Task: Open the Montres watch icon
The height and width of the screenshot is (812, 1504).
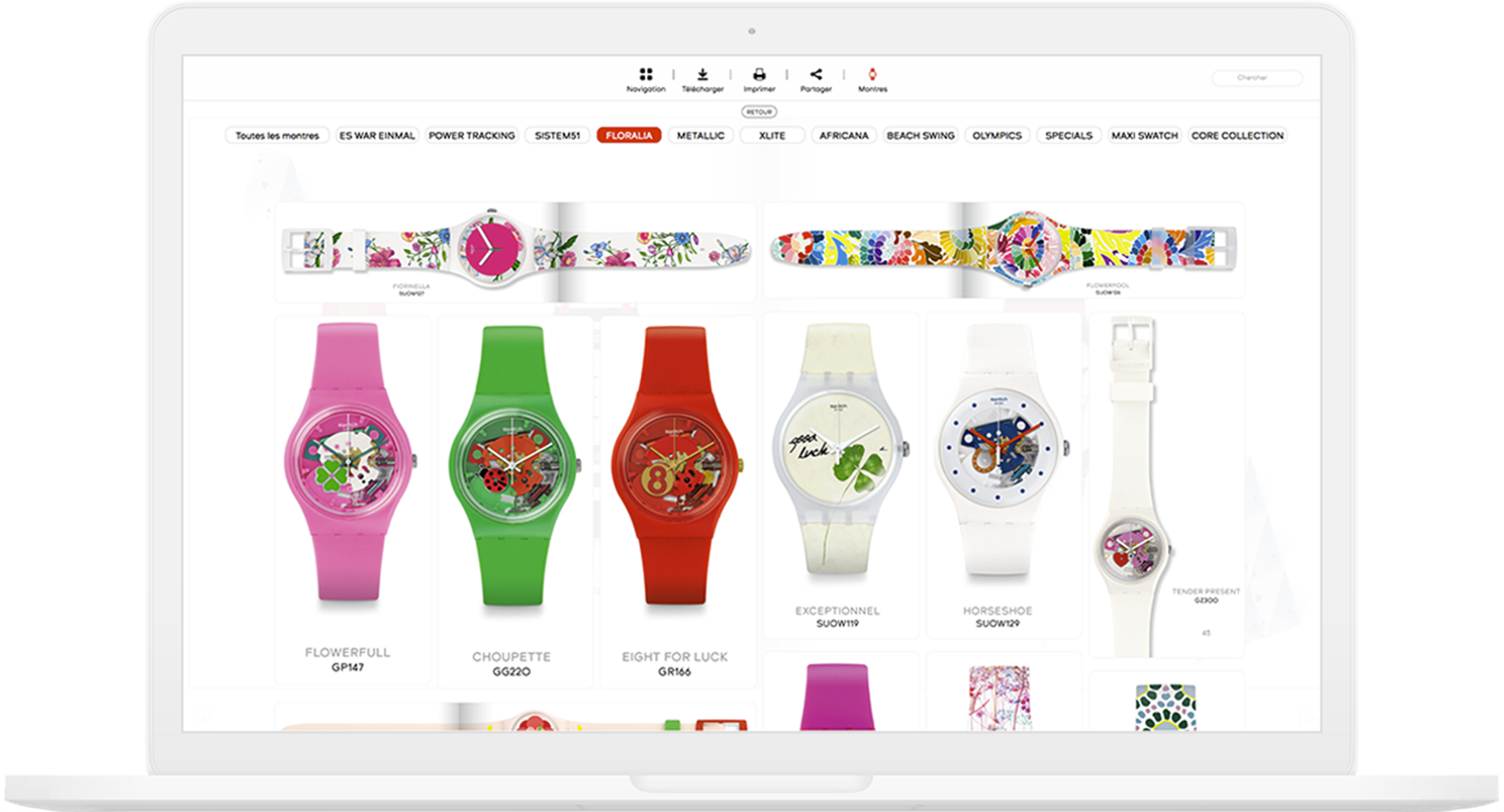Action: (x=872, y=74)
